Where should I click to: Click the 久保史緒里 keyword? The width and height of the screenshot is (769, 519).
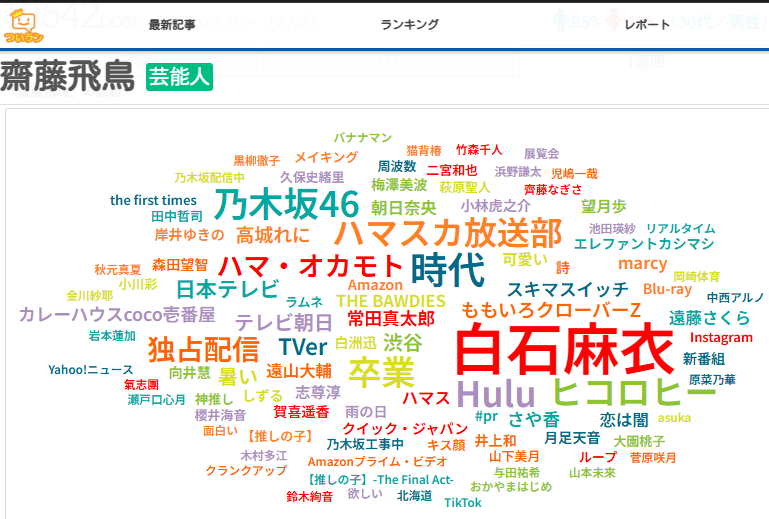point(312,177)
